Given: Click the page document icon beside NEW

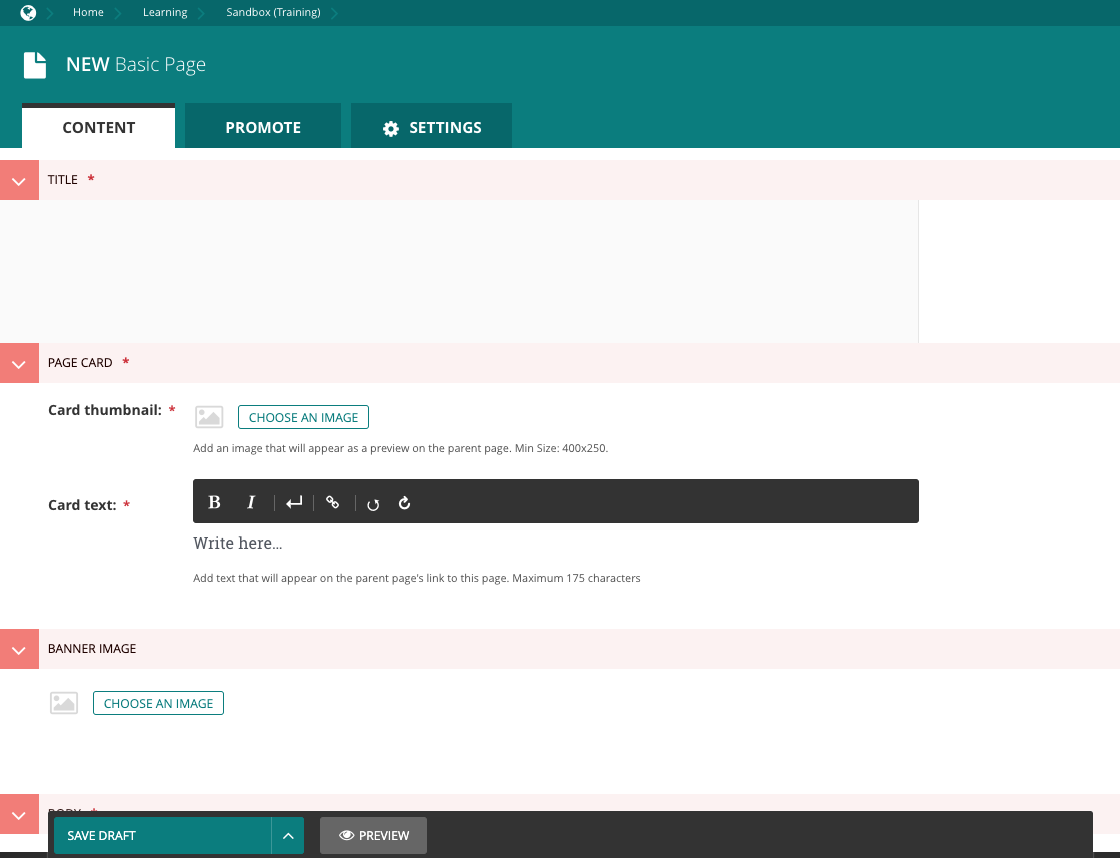Looking at the screenshot, I should click(x=35, y=63).
